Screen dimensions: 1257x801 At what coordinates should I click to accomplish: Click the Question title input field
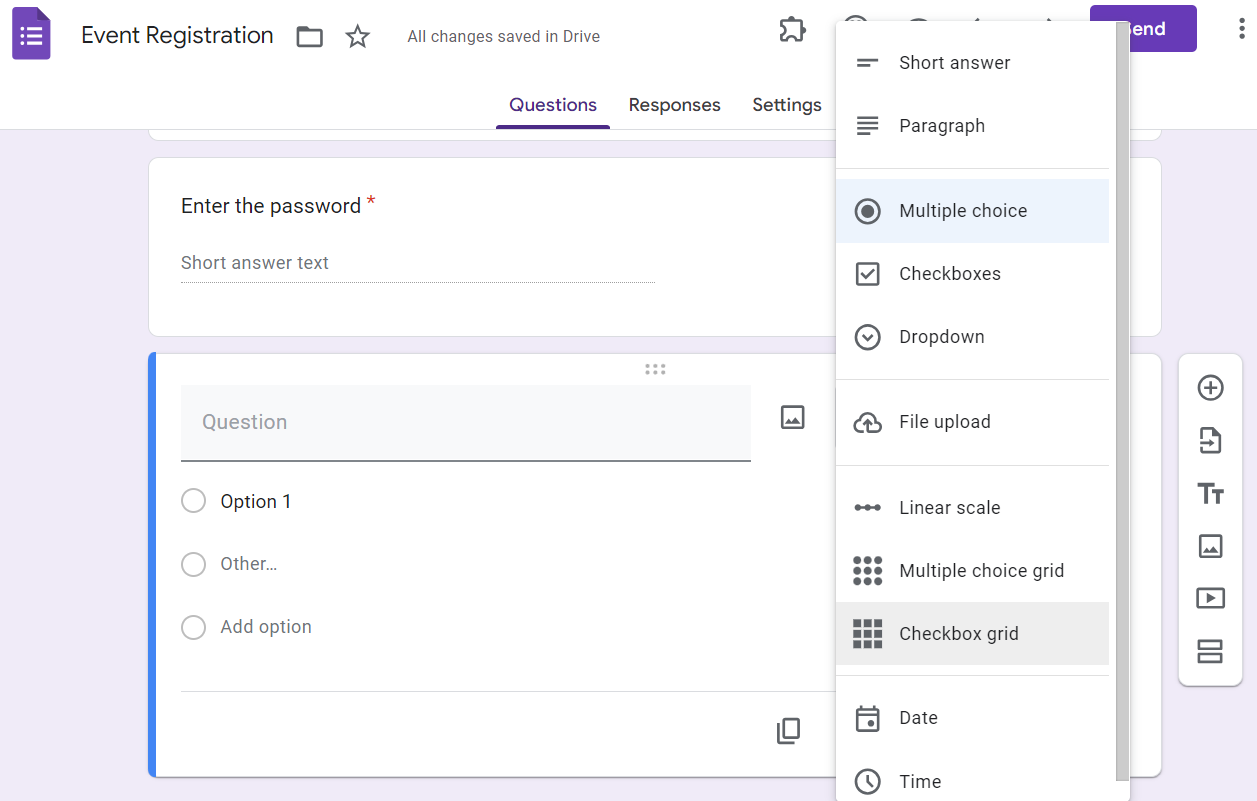pos(466,423)
